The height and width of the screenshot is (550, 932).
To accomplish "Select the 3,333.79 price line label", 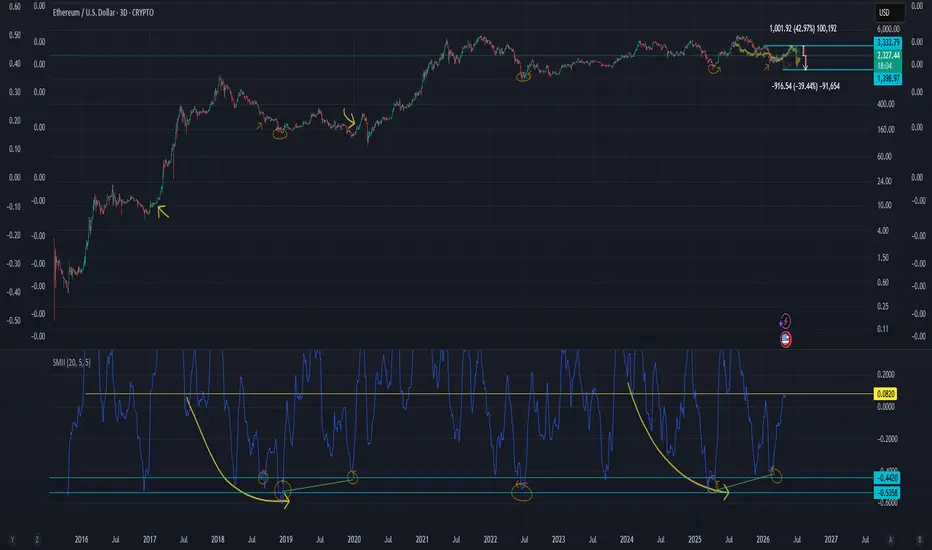I will pyautogui.click(x=887, y=43).
